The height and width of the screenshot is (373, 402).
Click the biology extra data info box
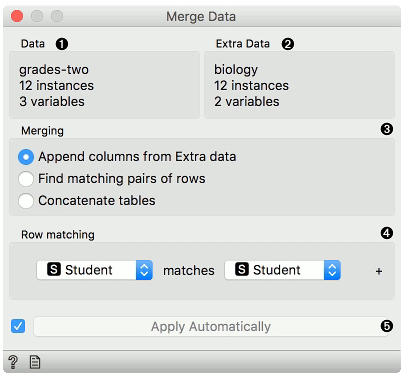[x=299, y=85]
